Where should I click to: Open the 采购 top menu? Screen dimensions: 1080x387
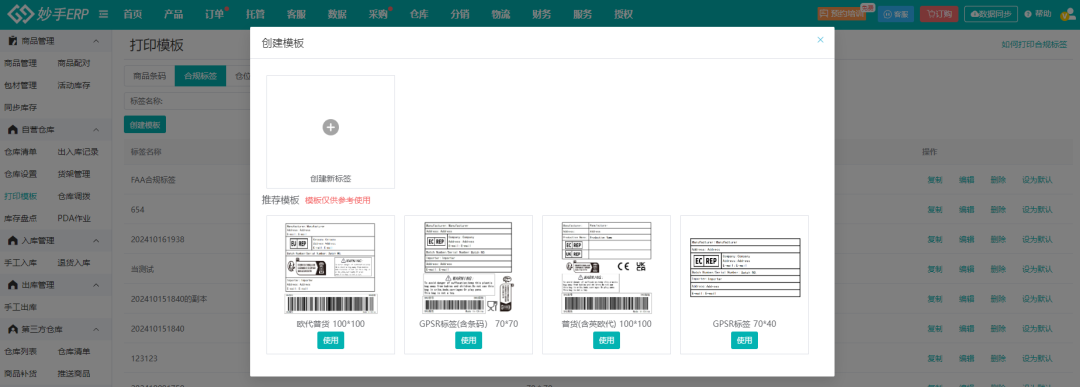[x=378, y=14]
